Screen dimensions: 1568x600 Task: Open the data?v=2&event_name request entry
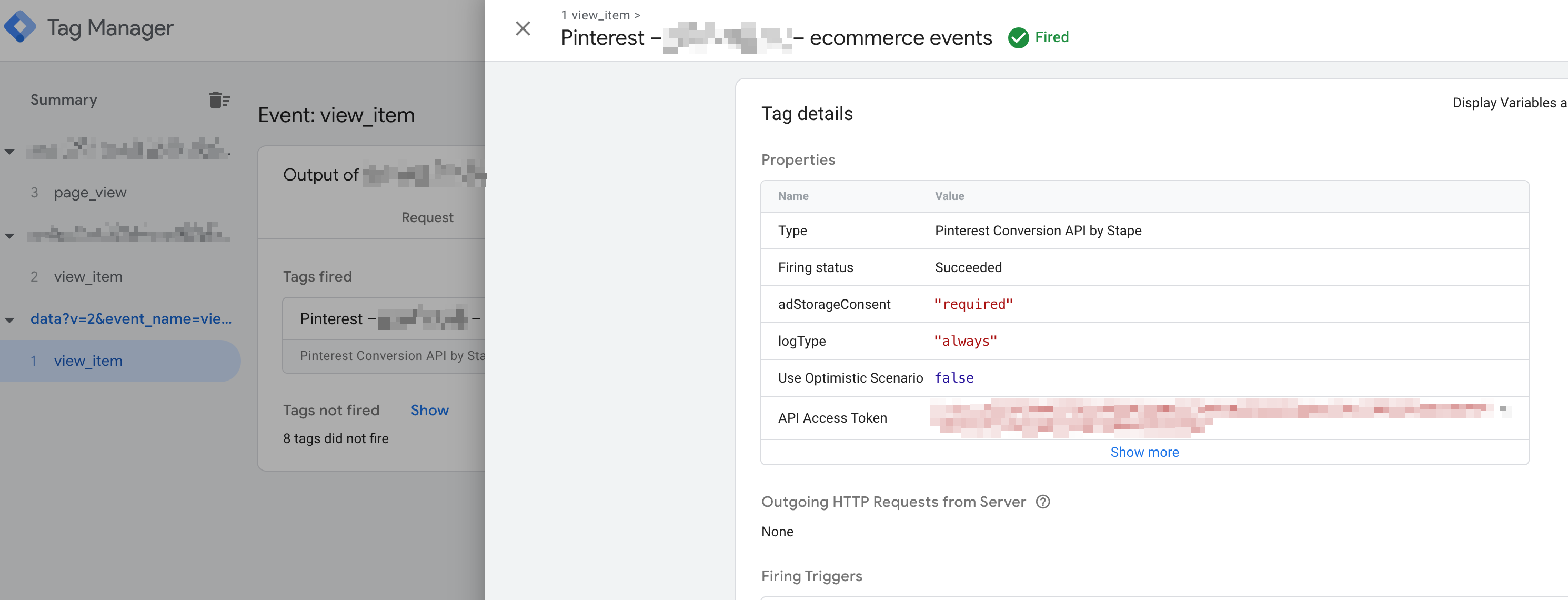[131, 318]
